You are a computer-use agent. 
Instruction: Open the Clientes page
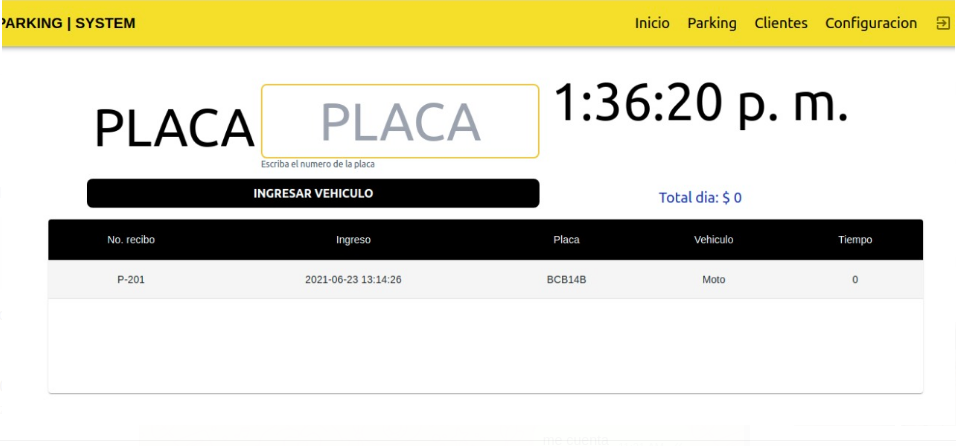tap(780, 23)
